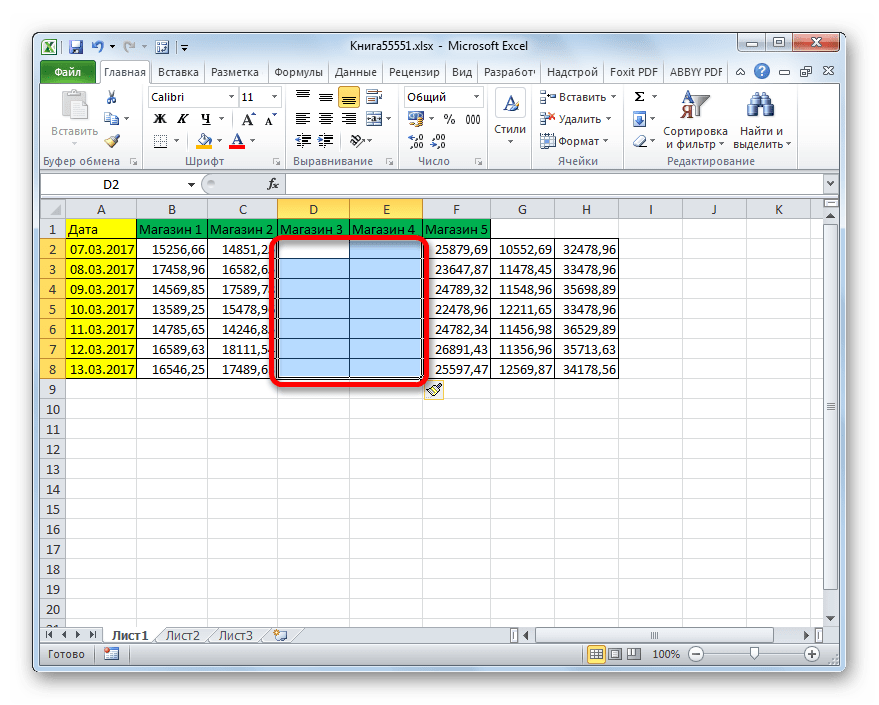The image size is (879, 705).
Task: Zoom in with the plus button
Action: coord(811,654)
